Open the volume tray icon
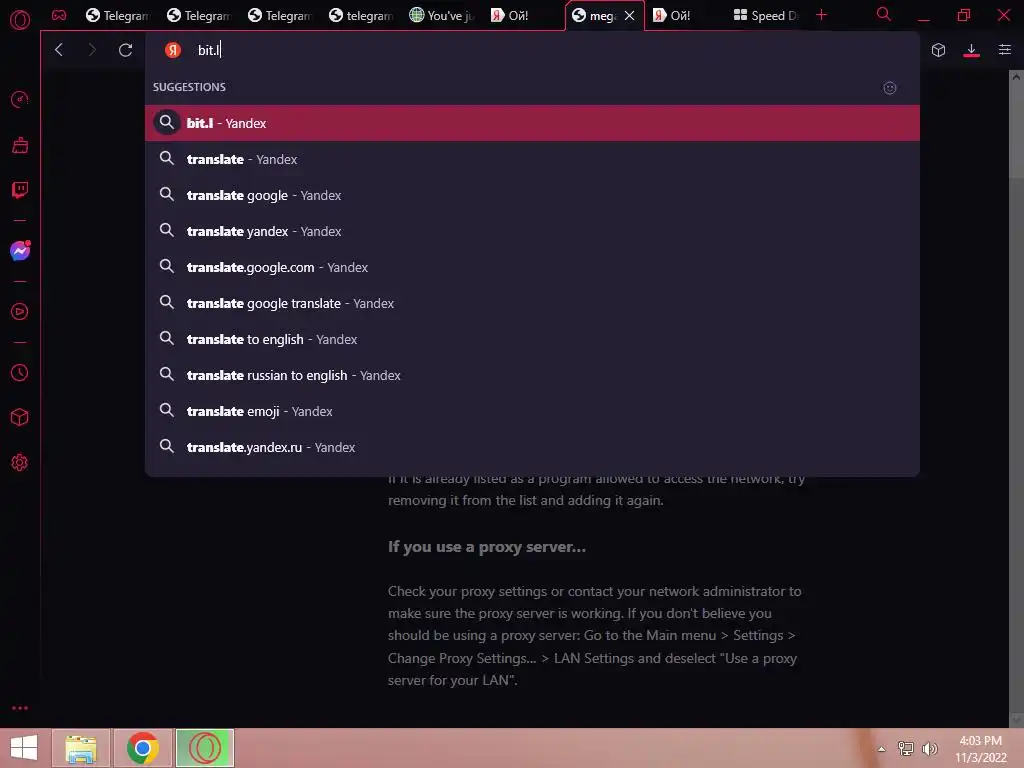Viewport: 1024px width, 768px height. 929,748
